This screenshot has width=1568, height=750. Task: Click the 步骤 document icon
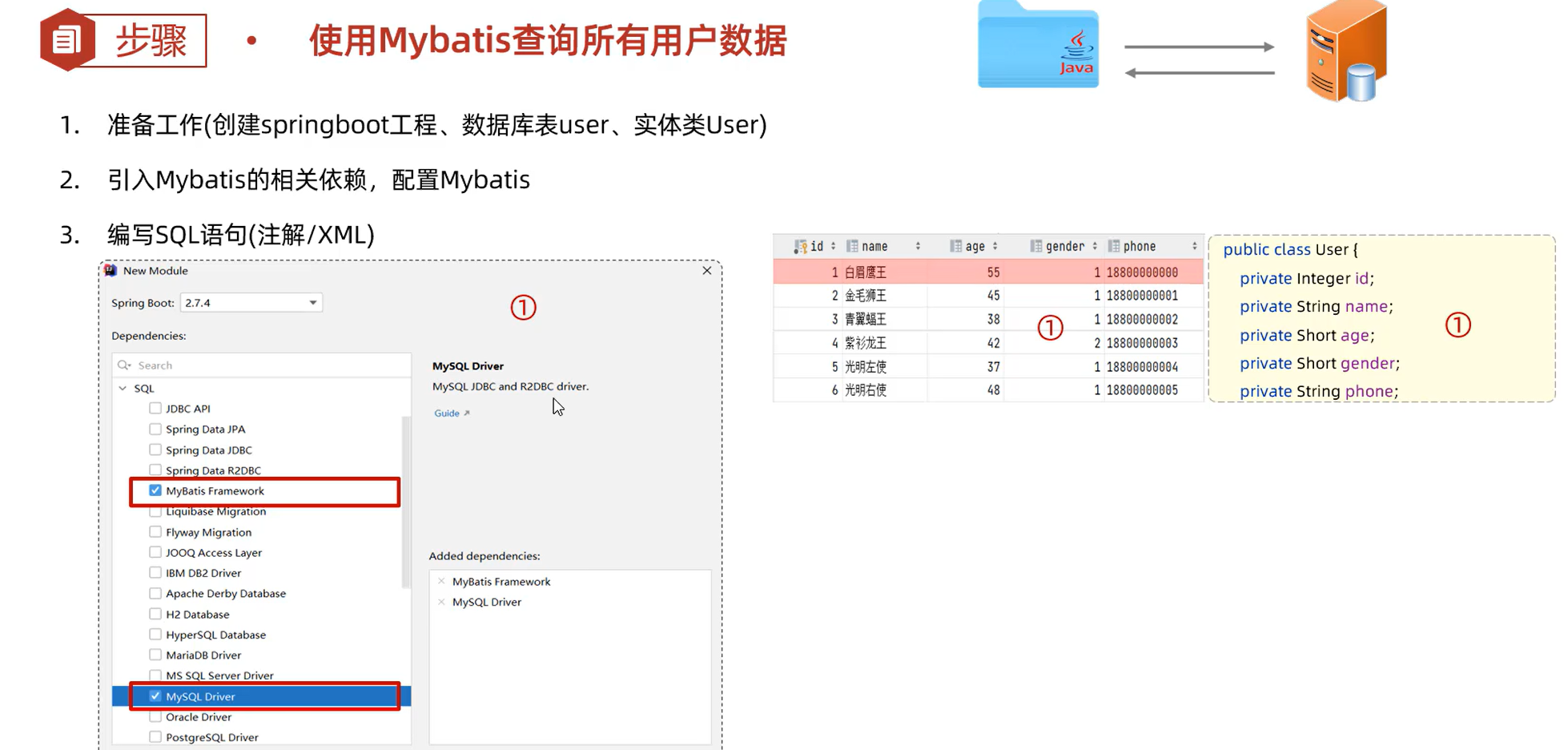(66, 40)
